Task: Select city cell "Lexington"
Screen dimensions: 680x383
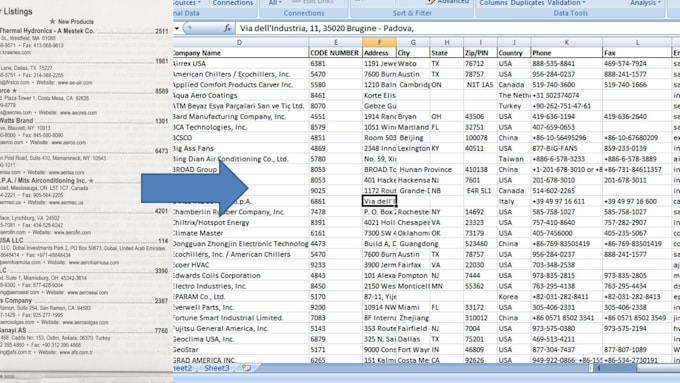Action: [x=413, y=148]
